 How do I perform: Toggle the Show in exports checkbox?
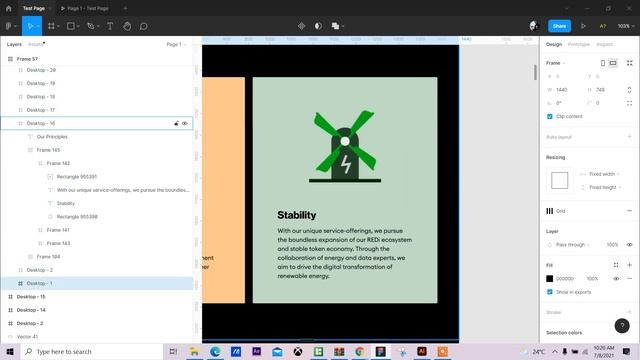(x=549, y=292)
